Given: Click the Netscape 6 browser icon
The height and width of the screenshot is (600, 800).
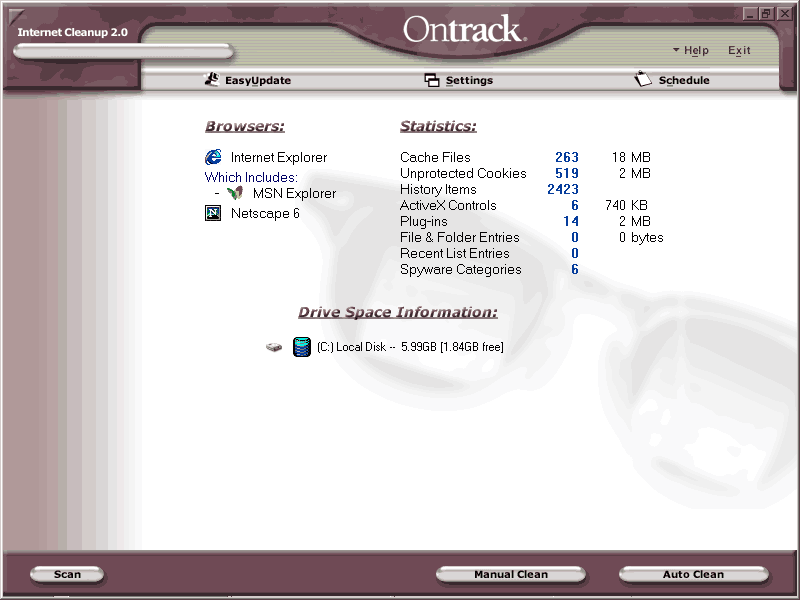Looking at the screenshot, I should pyautogui.click(x=213, y=213).
